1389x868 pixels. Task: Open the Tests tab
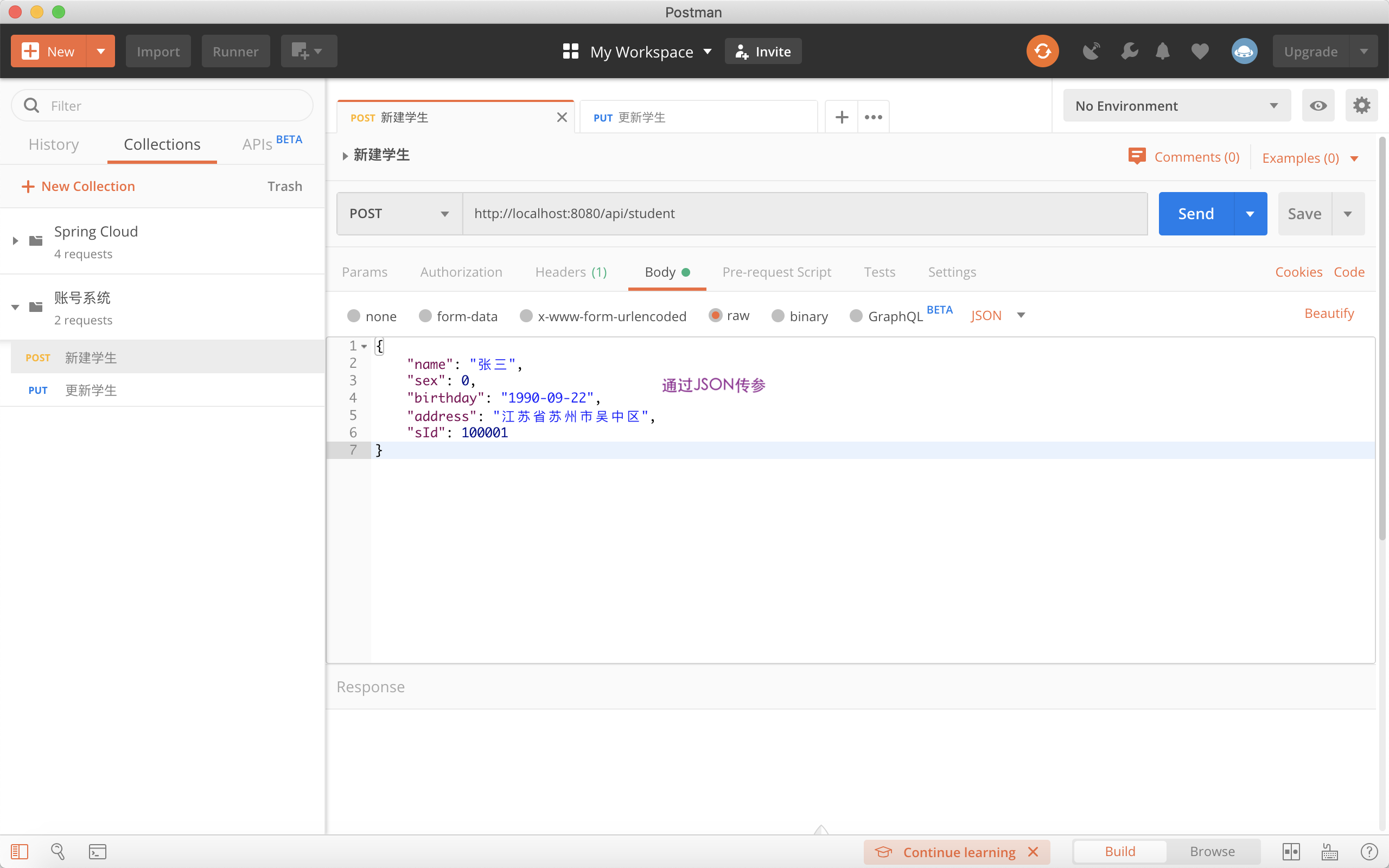pyautogui.click(x=880, y=272)
